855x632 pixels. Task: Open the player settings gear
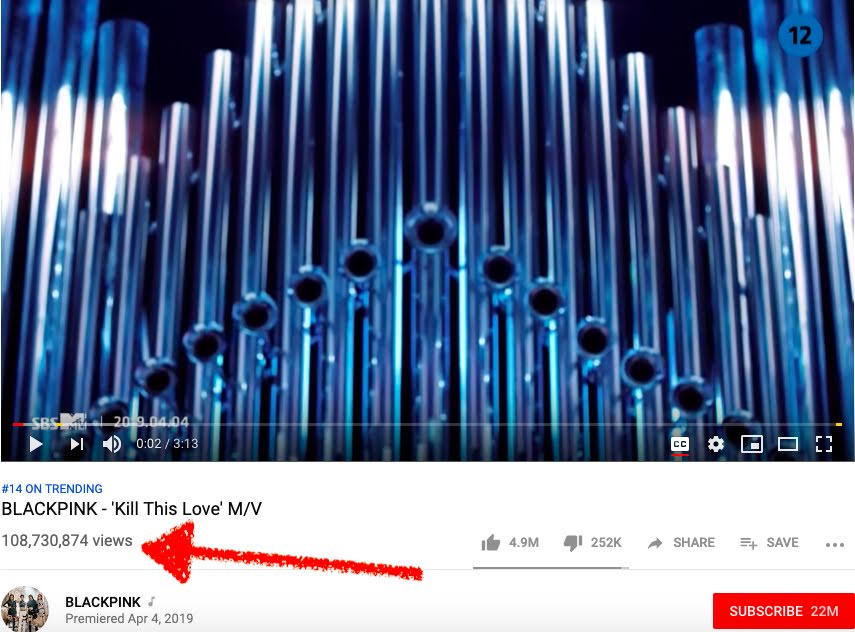715,444
